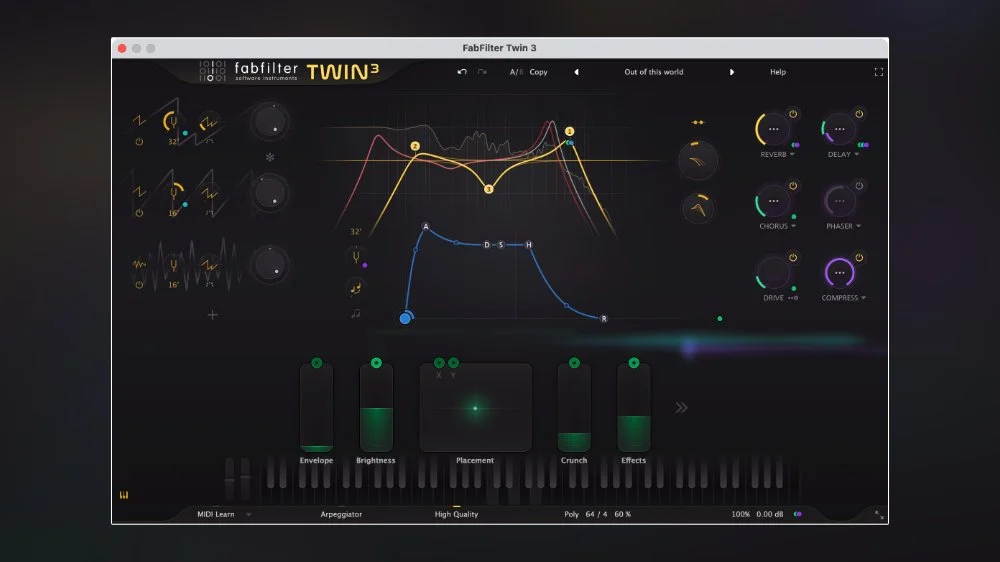1000x562 pixels.
Task: Click oscillator 2 sawtooth waveform icon
Action: 139,191
